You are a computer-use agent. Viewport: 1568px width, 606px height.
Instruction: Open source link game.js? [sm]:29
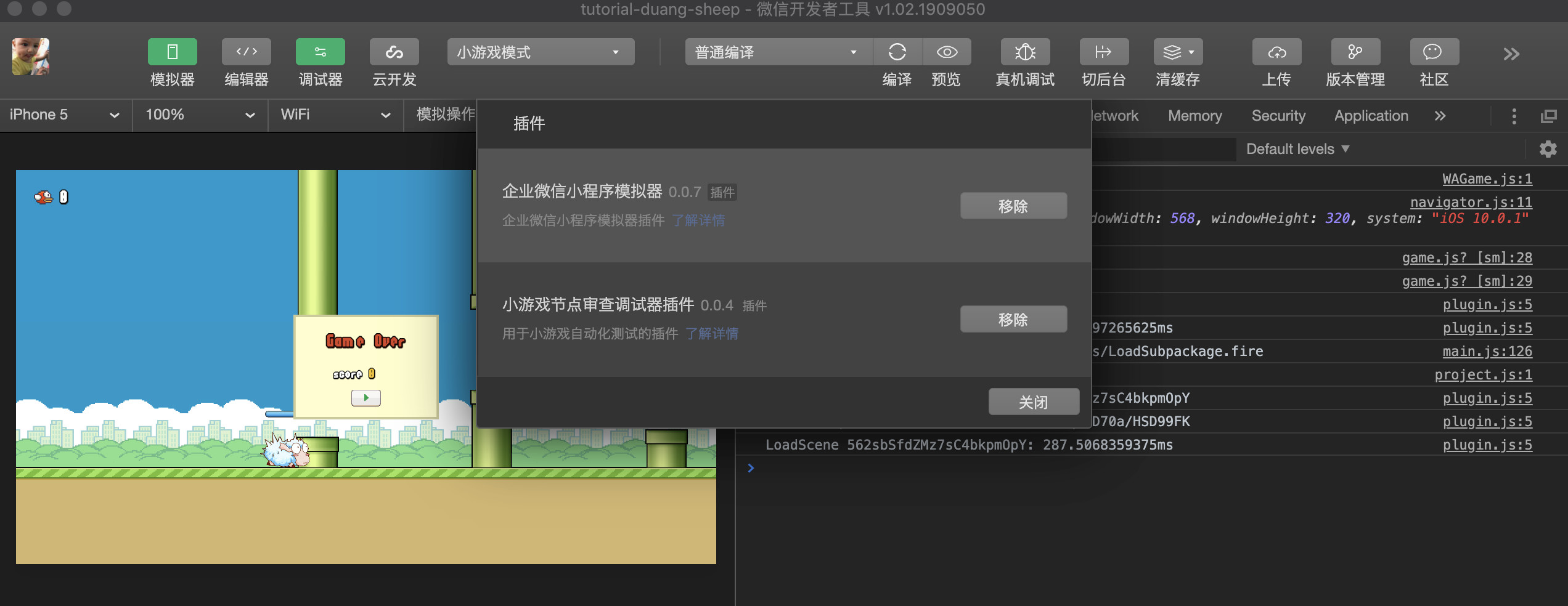tap(1467, 281)
